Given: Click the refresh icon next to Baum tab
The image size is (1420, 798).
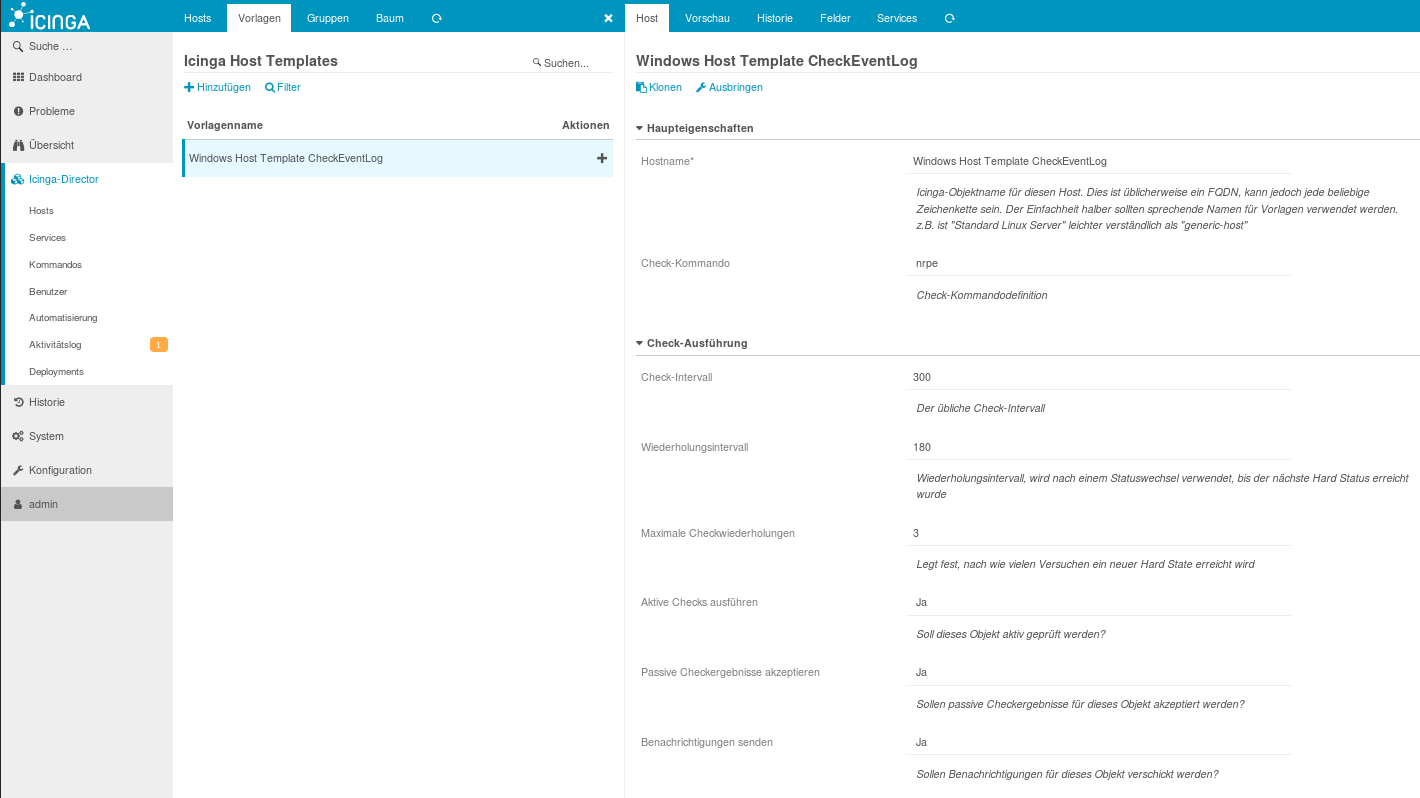Looking at the screenshot, I should point(437,18).
